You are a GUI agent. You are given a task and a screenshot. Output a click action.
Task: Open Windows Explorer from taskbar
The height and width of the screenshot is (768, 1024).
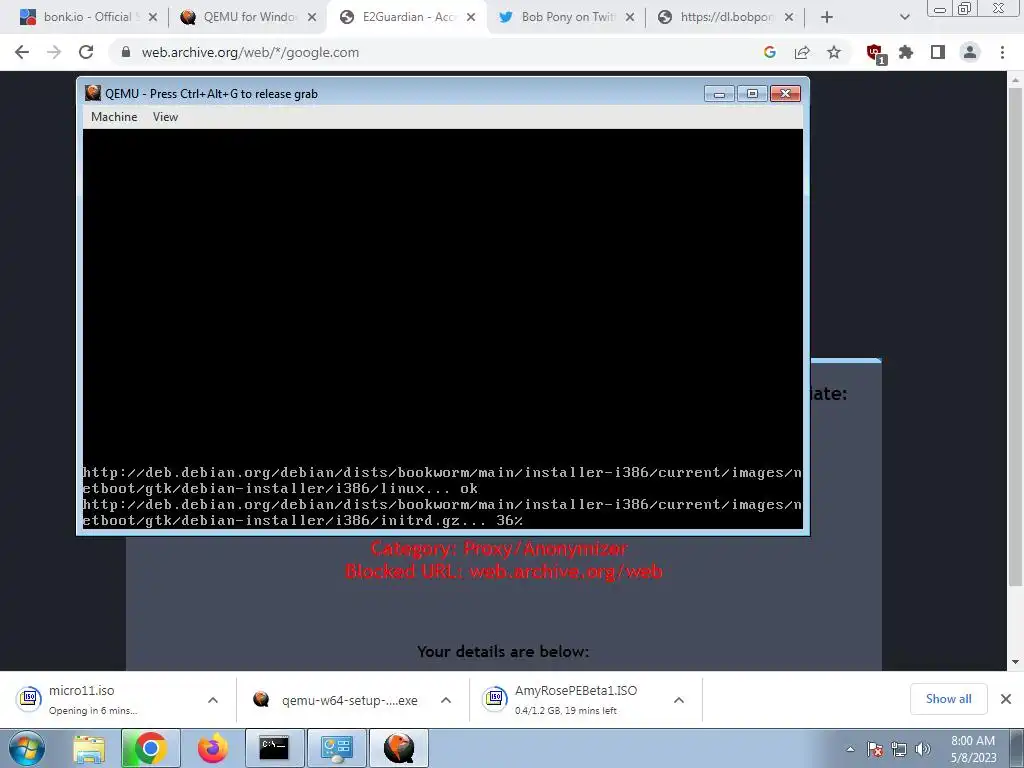(89, 748)
